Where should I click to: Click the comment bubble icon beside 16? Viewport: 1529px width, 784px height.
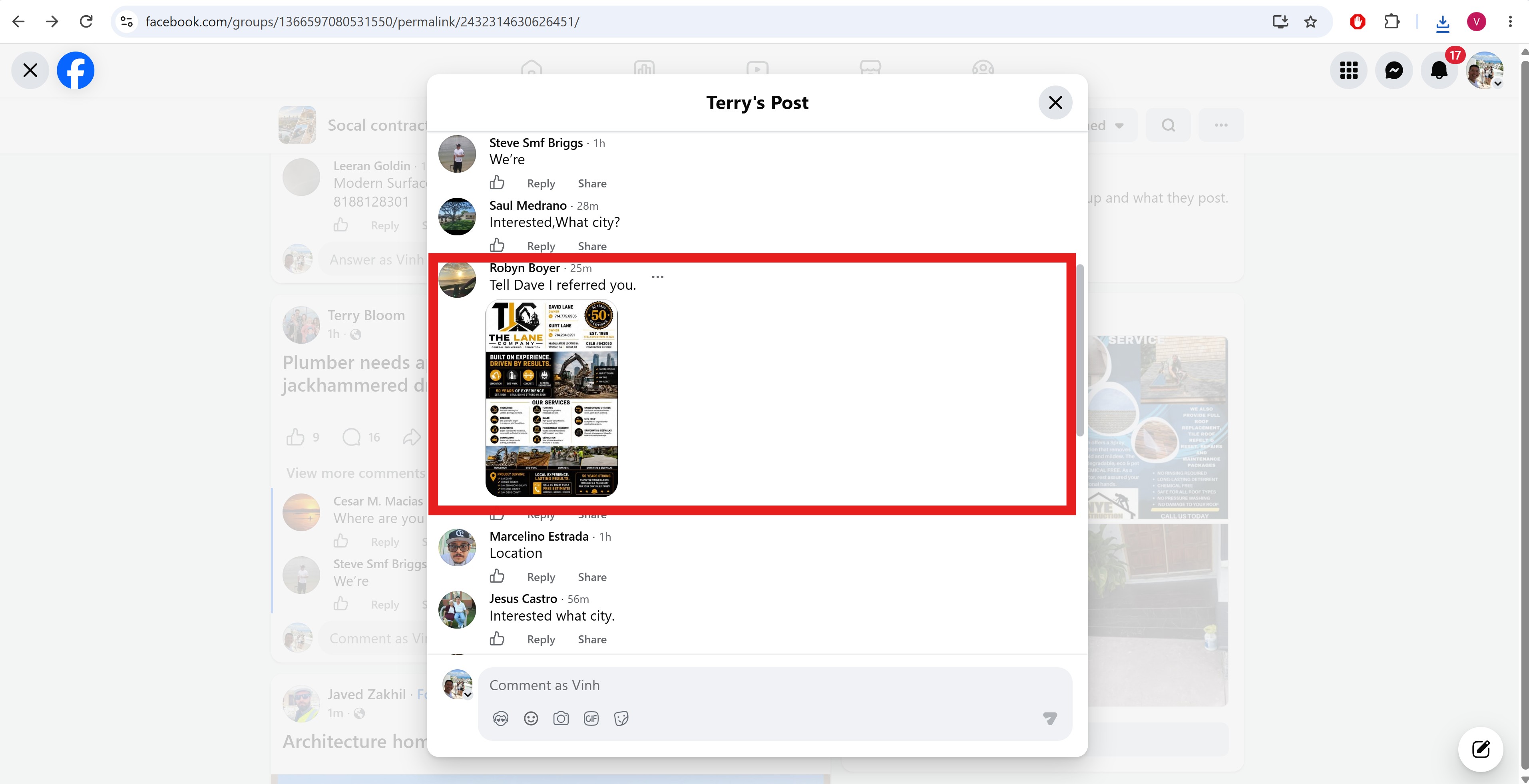[x=351, y=438]
